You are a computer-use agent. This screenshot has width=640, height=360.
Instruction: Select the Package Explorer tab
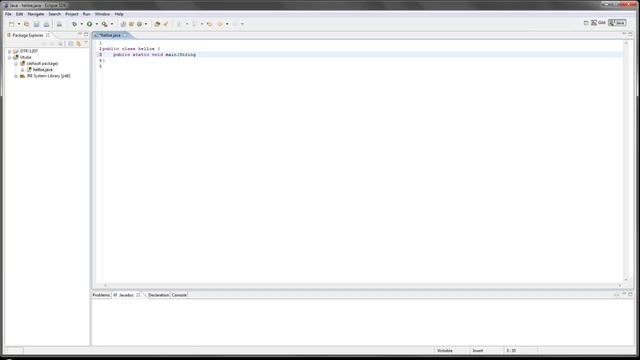point(27,36)
